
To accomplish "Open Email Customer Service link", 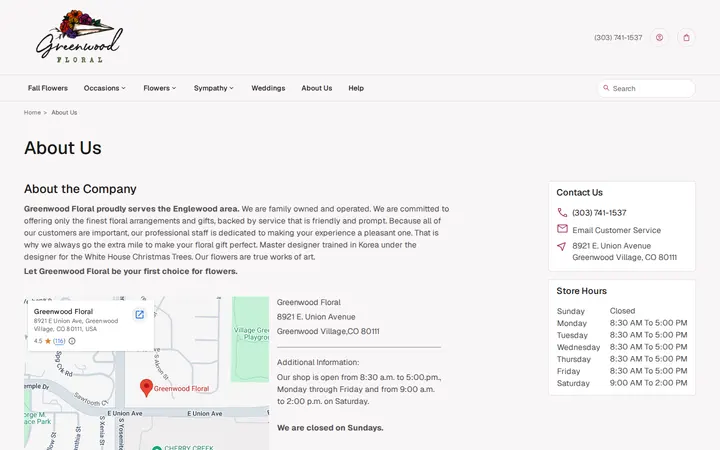I will coord(617,230).
